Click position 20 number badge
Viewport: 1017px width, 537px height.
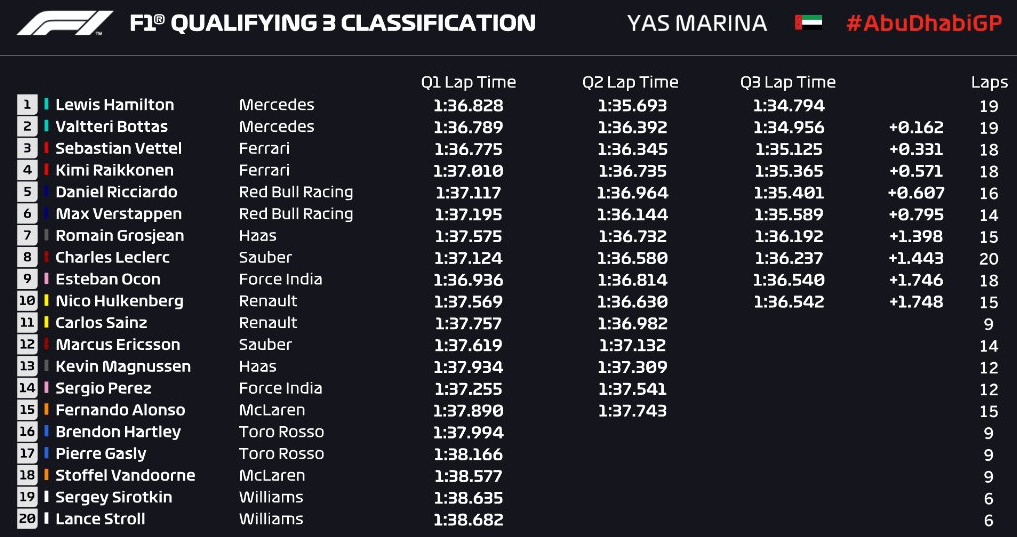coord(27,519)
